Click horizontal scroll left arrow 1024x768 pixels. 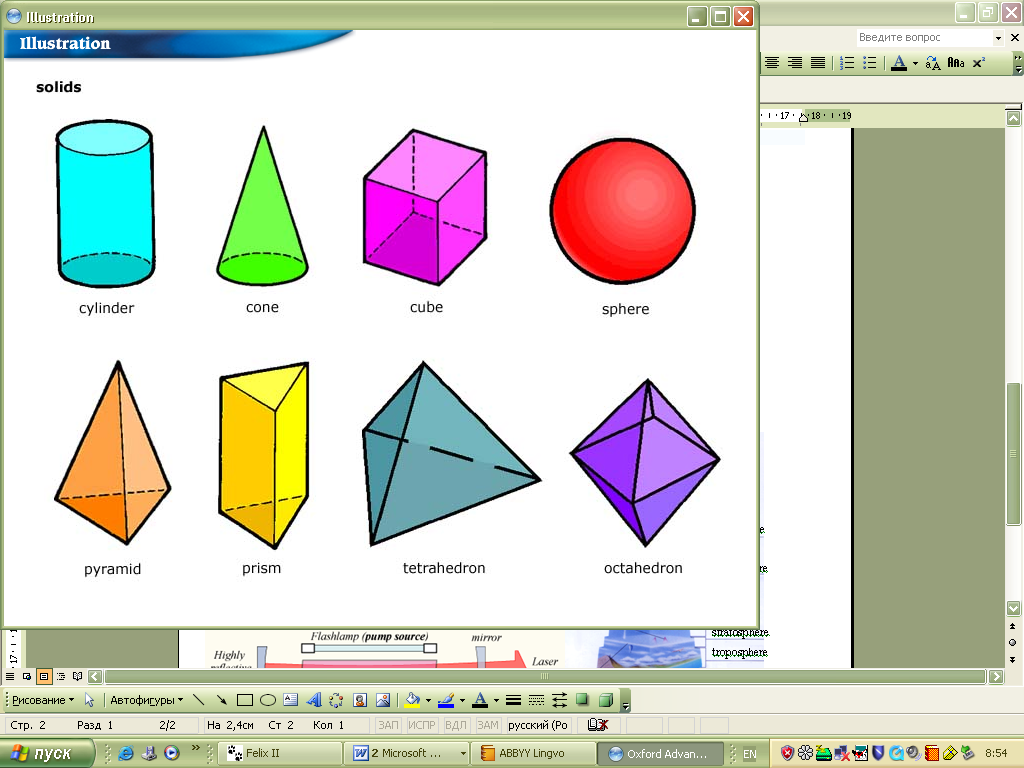pos(95,677)
